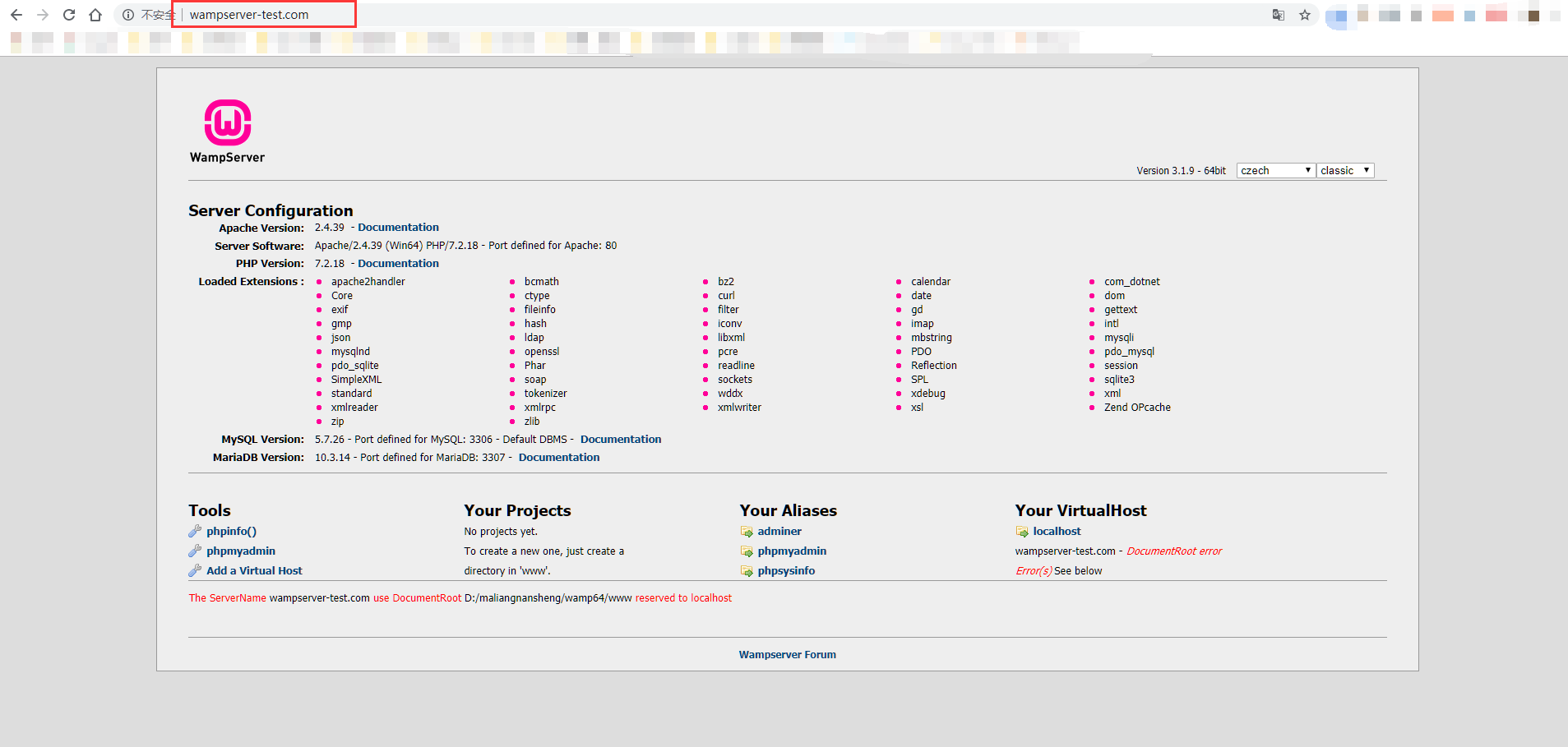This screenshot has height=747, width=1568.
Task: Click the sqlite3 extension entry
Action: tap(1119, 380)
